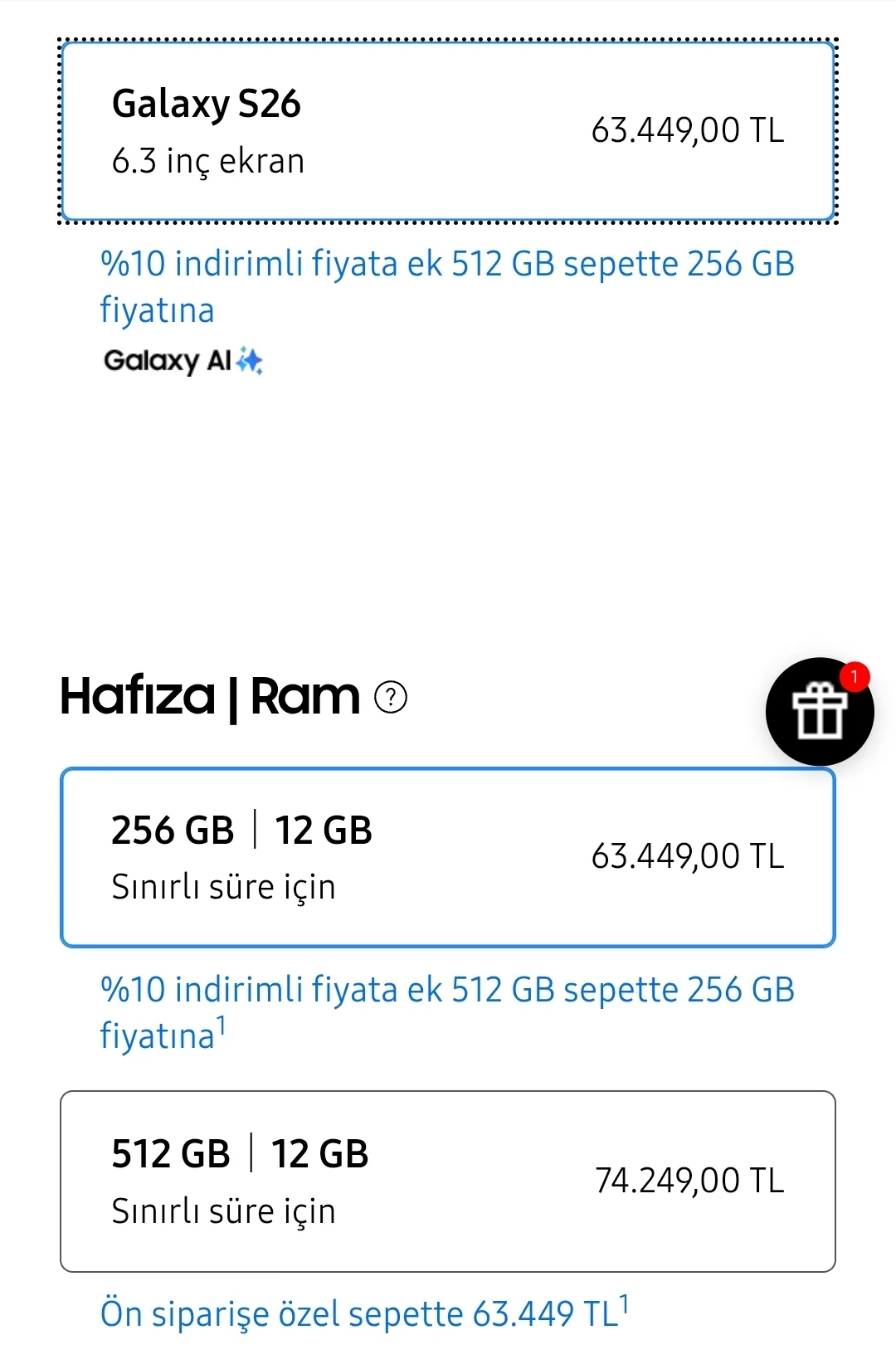Open the lower %10 indirimli sepette promotion link
This screenshot has width=896, height=1369.
pyautogui.click(x=448, y=1010)
